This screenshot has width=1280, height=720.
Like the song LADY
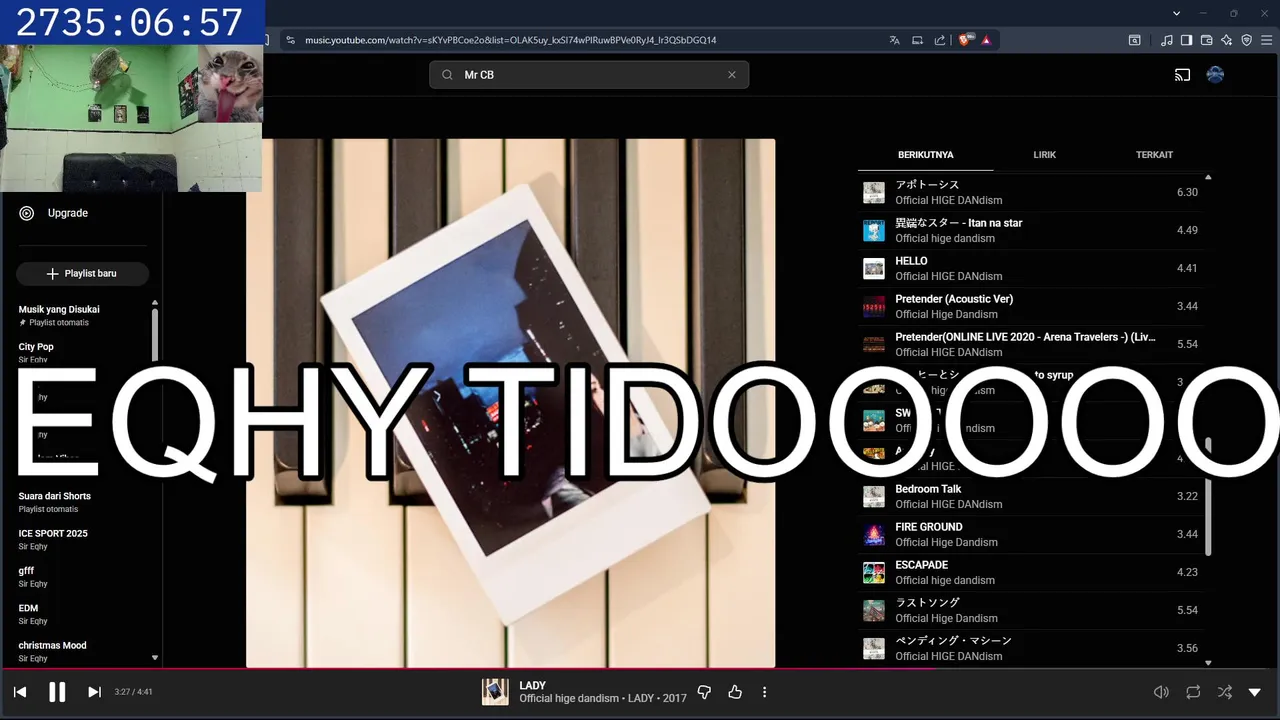pos(735,692)
